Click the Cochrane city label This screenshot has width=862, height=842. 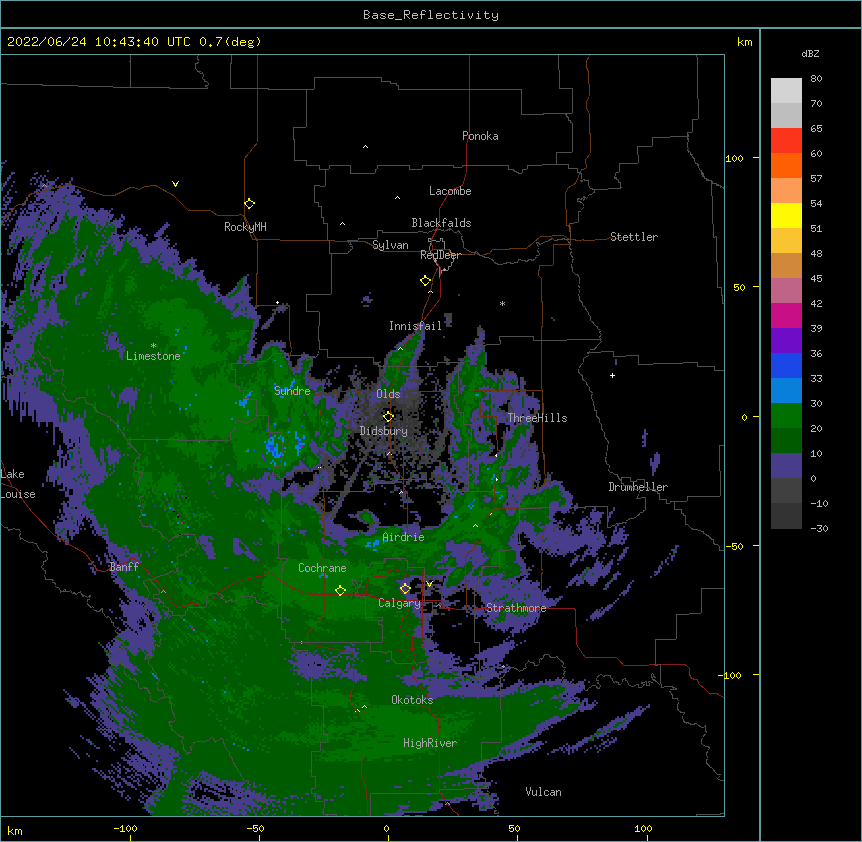[322, 568]
